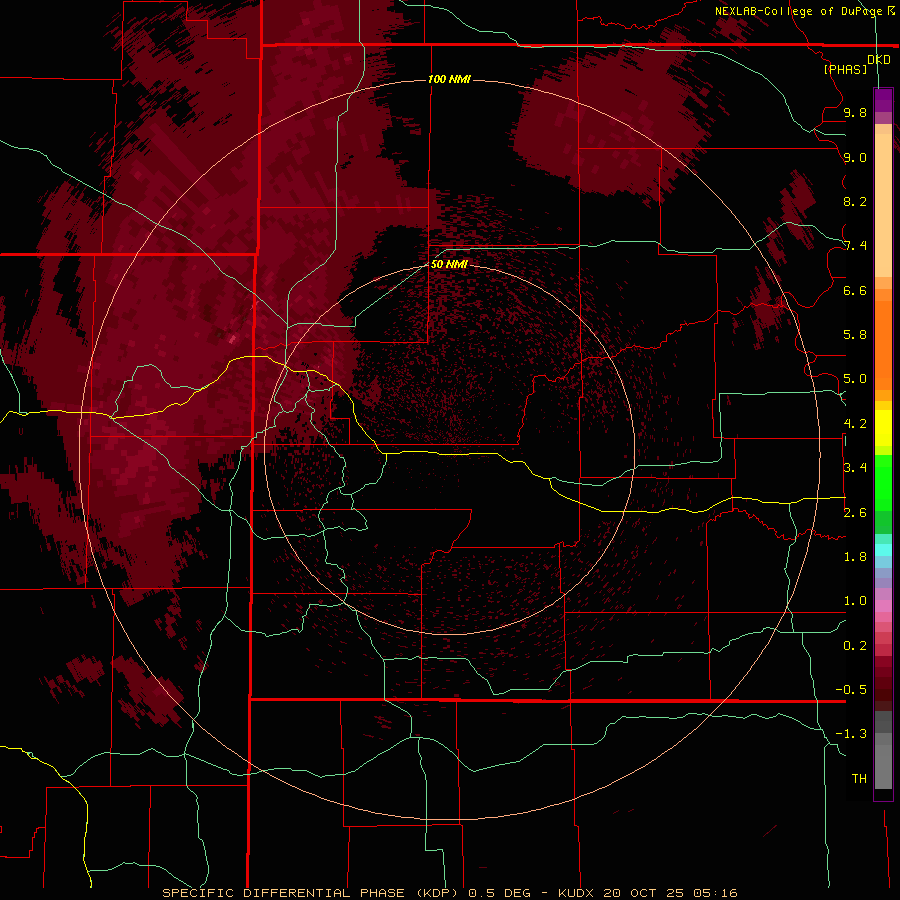Click the 1.0 value on the color scale
This screenshot has width=900, height=900.
[855, 601]
